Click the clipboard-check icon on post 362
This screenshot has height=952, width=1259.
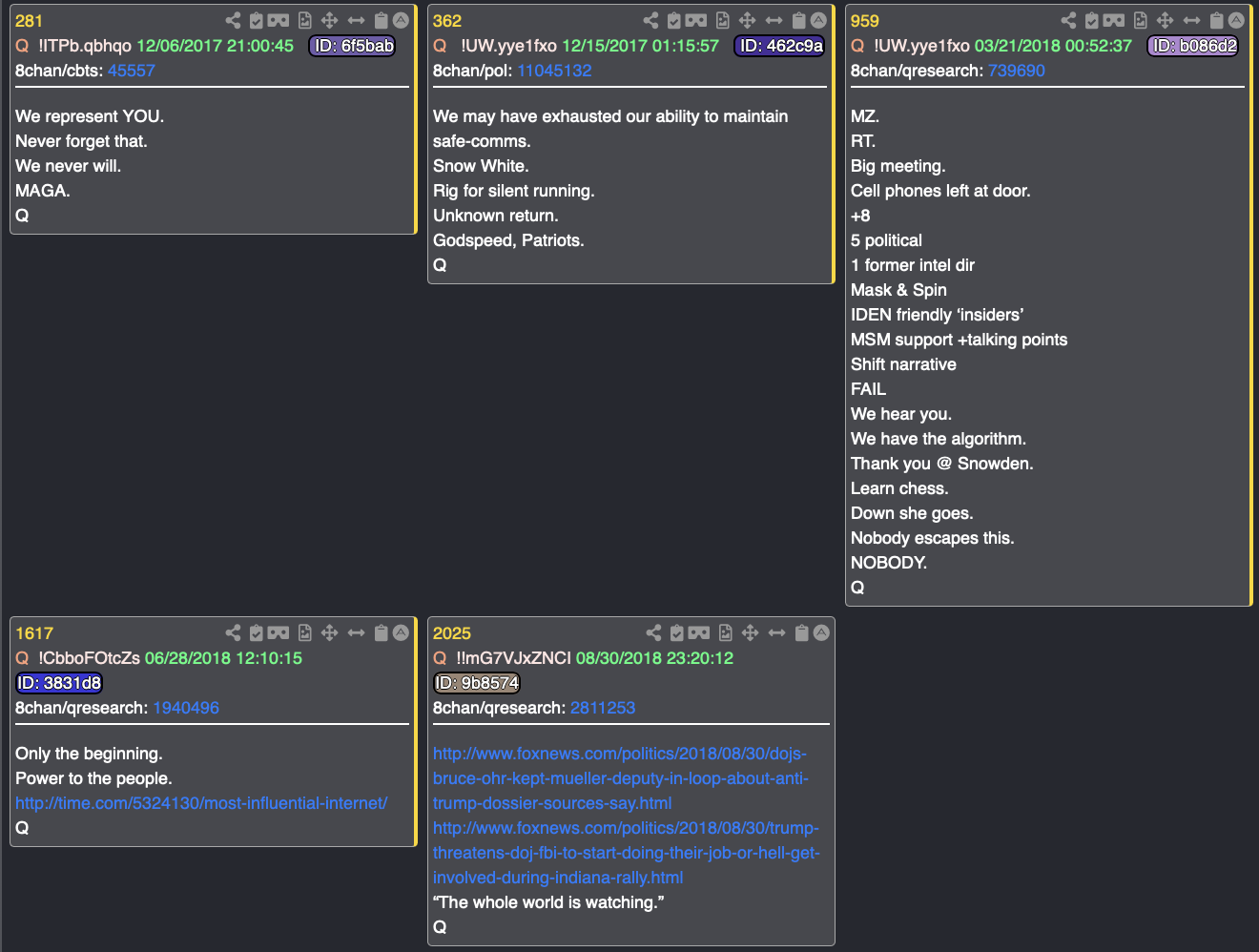(674, 20)
